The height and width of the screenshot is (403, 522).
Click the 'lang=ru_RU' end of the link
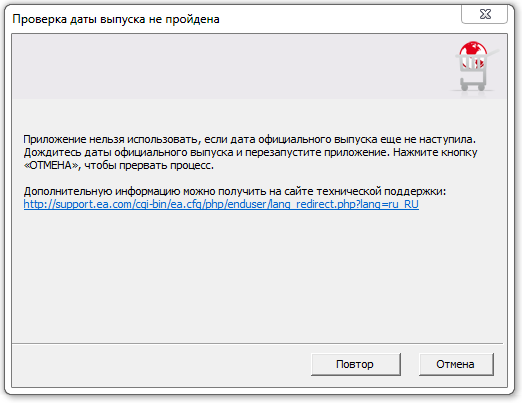pyautogui.click(x=389, y=204)
